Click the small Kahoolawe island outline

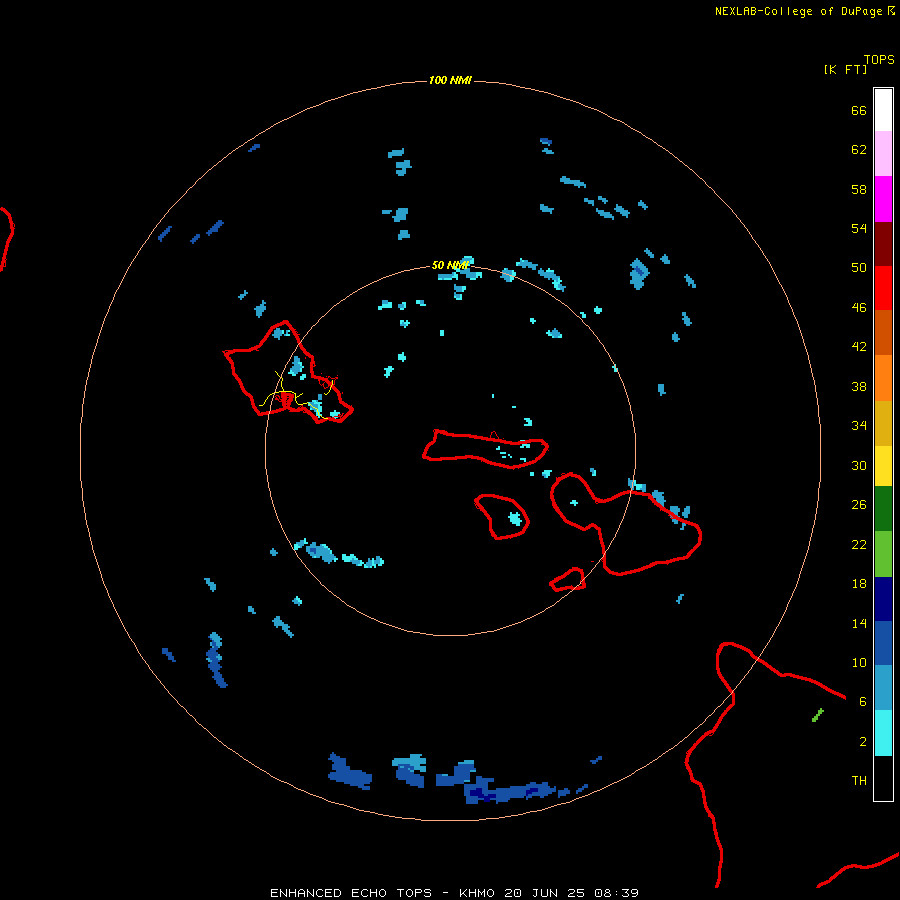coord(568,579)
